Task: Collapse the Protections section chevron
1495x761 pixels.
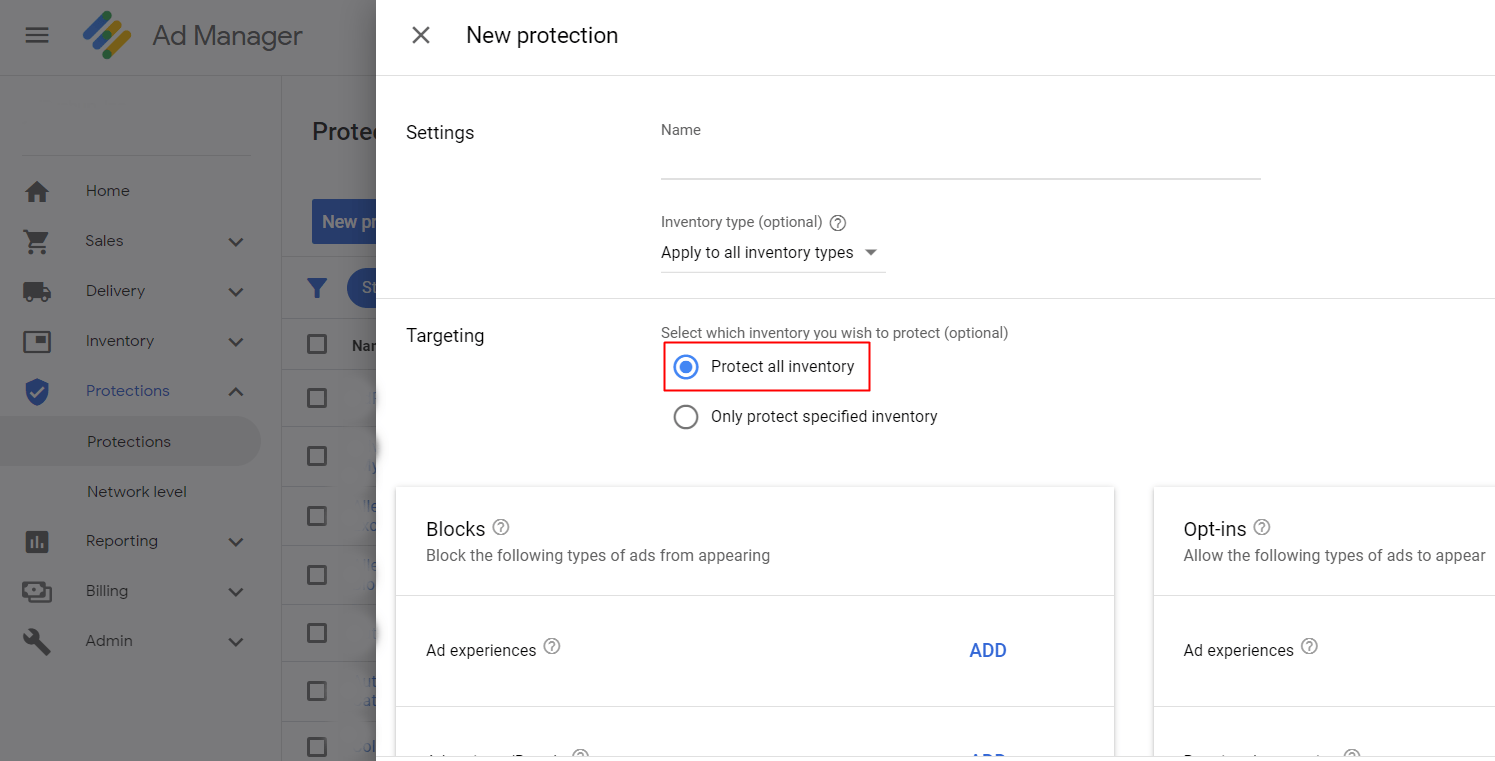Action: click(236, 392)
